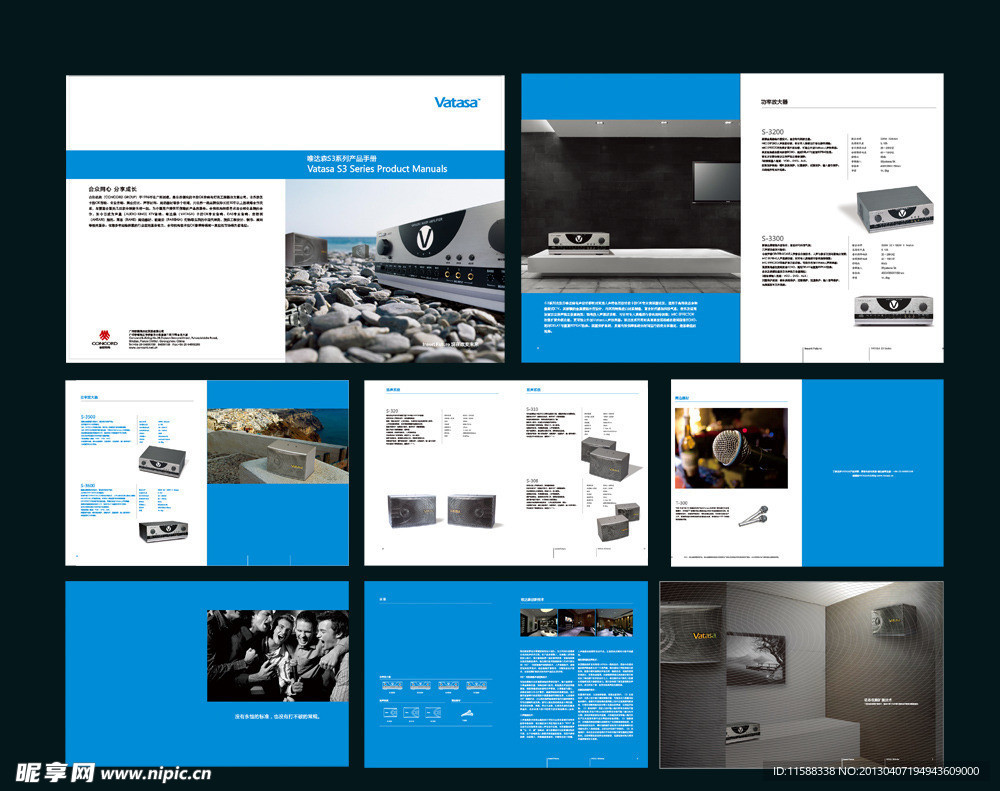Click the Vatasa logo on the cover page

pyautogui.click(x=457, y=102)
